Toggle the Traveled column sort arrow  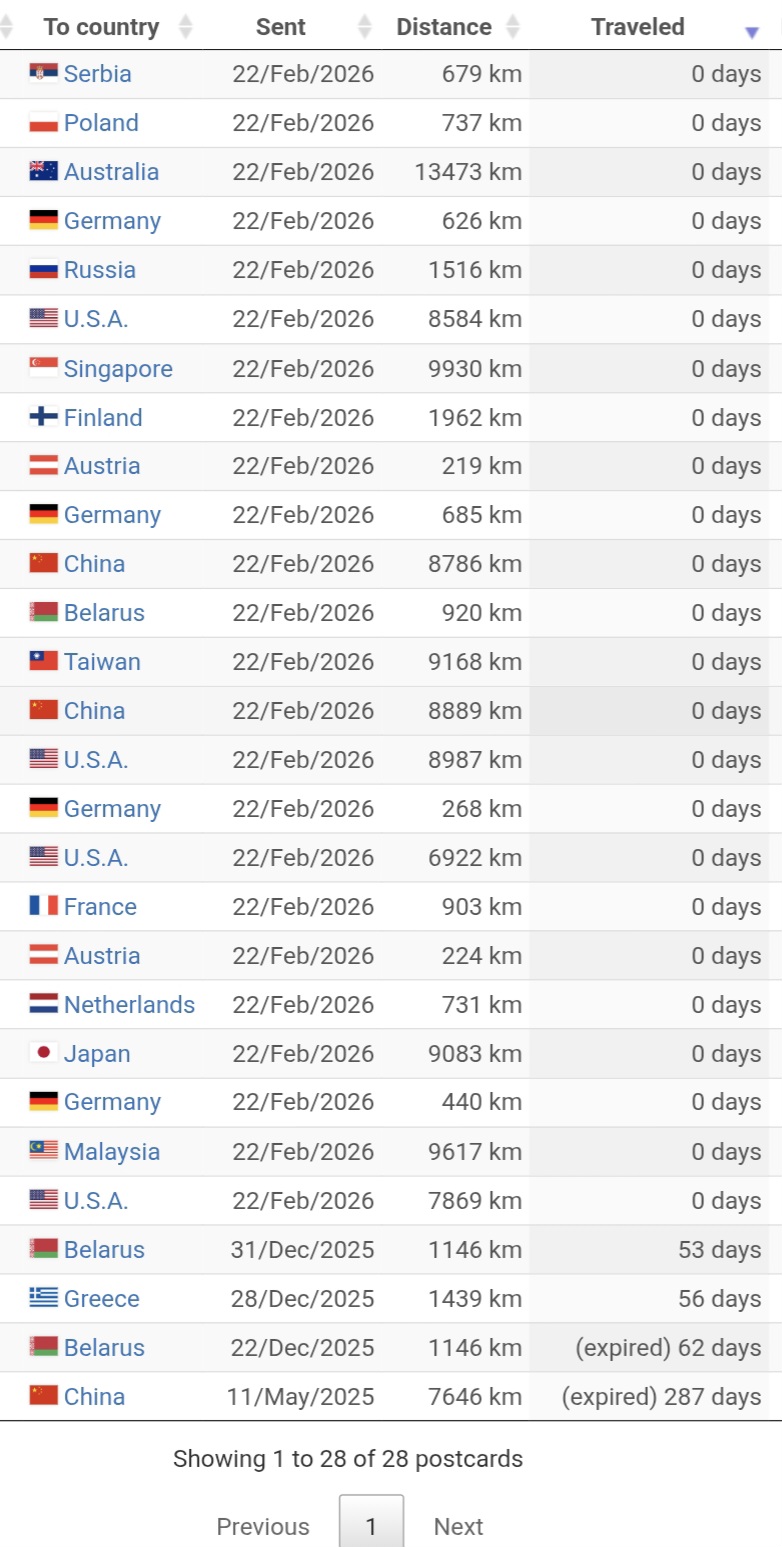pos(752,32)
